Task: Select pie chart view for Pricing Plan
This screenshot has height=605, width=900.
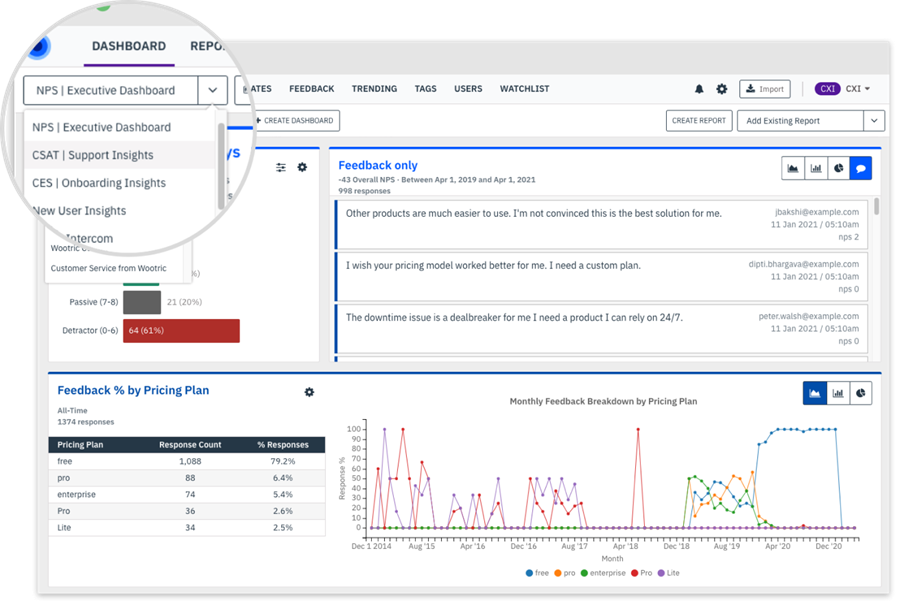Action: pos(860,393)
